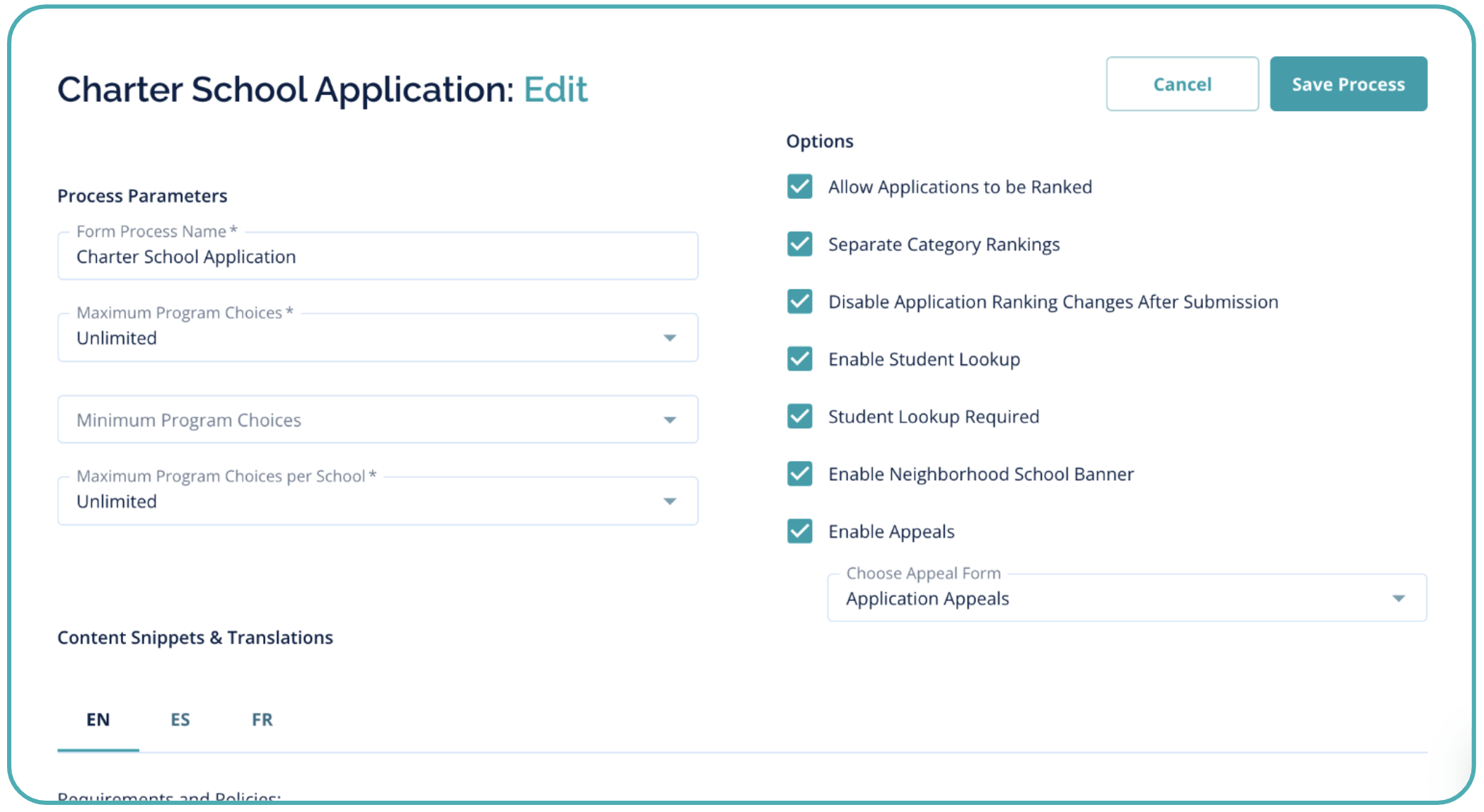Screen dimensions: 1484x812
Task: Uncheck Enable Neighborhood School Banner
Action: coord(799,473)
